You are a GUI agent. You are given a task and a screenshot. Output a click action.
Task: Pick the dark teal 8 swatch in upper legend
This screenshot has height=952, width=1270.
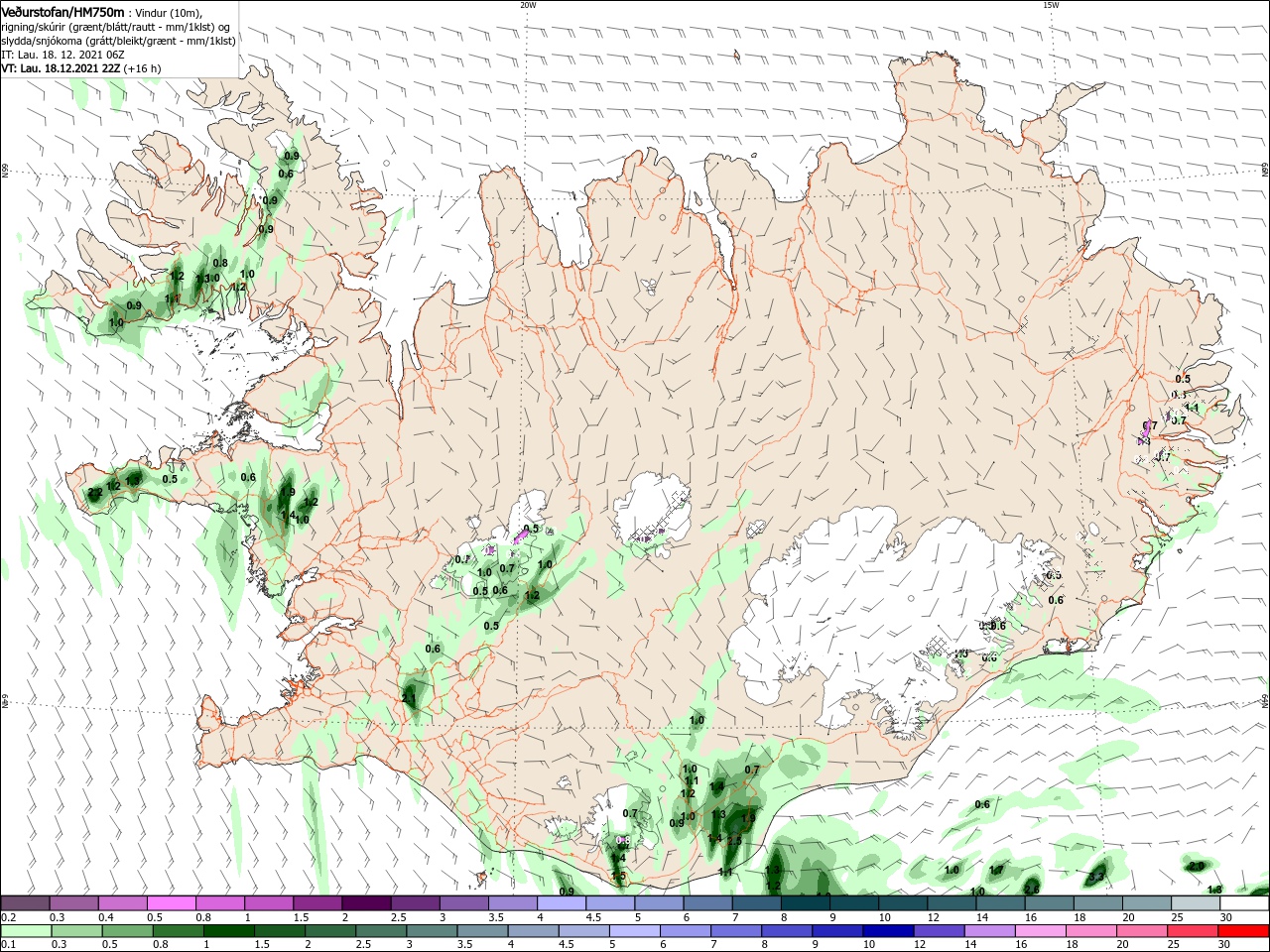(806, 903)
